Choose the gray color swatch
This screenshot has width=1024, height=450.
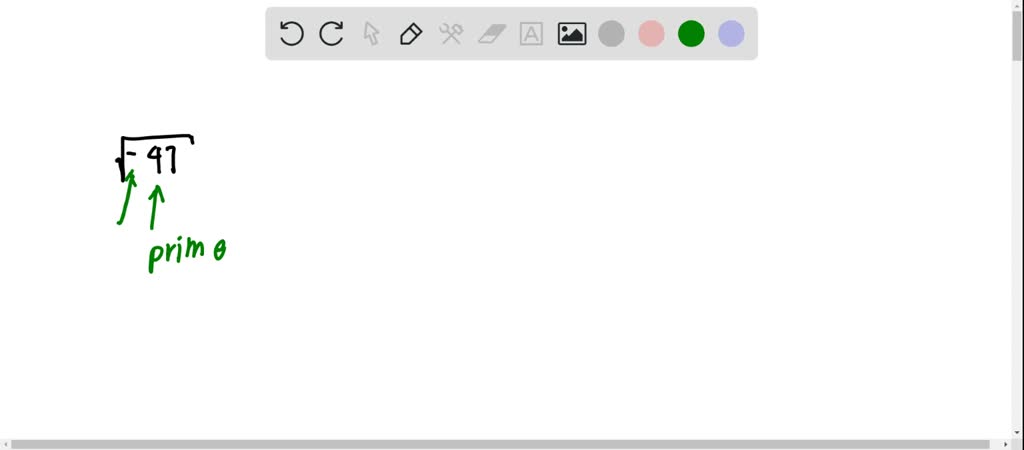(x=611, y=33)
